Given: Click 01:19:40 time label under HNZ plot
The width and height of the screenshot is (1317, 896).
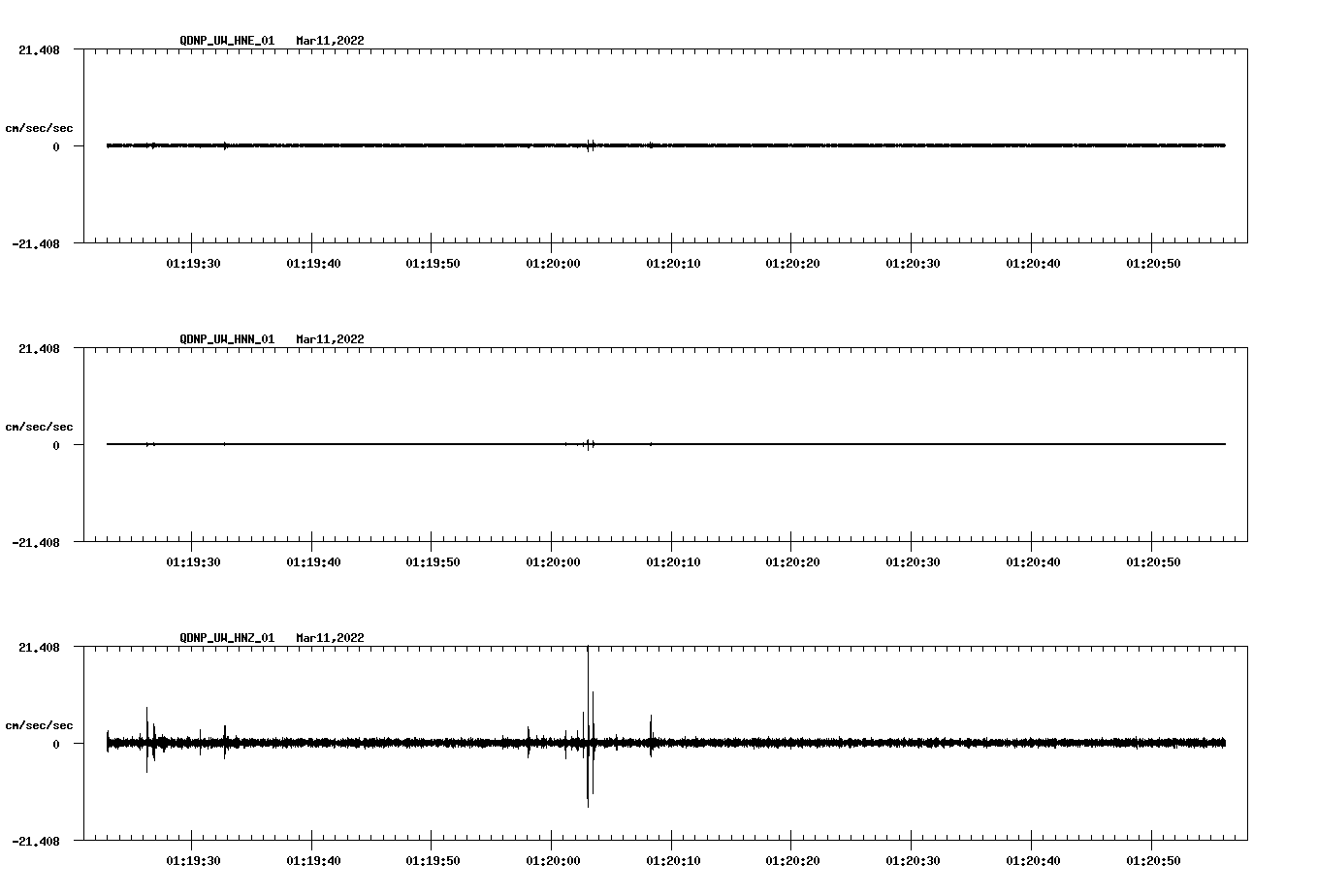Looking at the screenshot, I should pos(312,861).
